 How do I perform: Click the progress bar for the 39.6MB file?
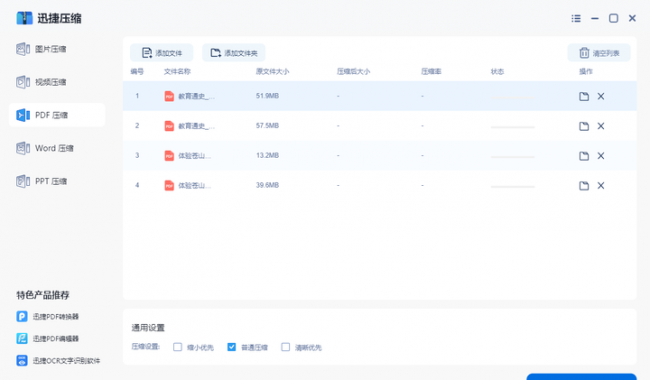[512, 186]
